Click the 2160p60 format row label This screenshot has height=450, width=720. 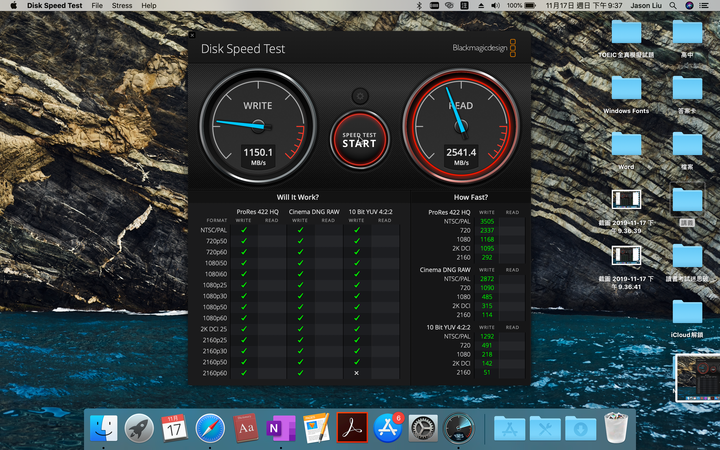[x=215, y=373]
